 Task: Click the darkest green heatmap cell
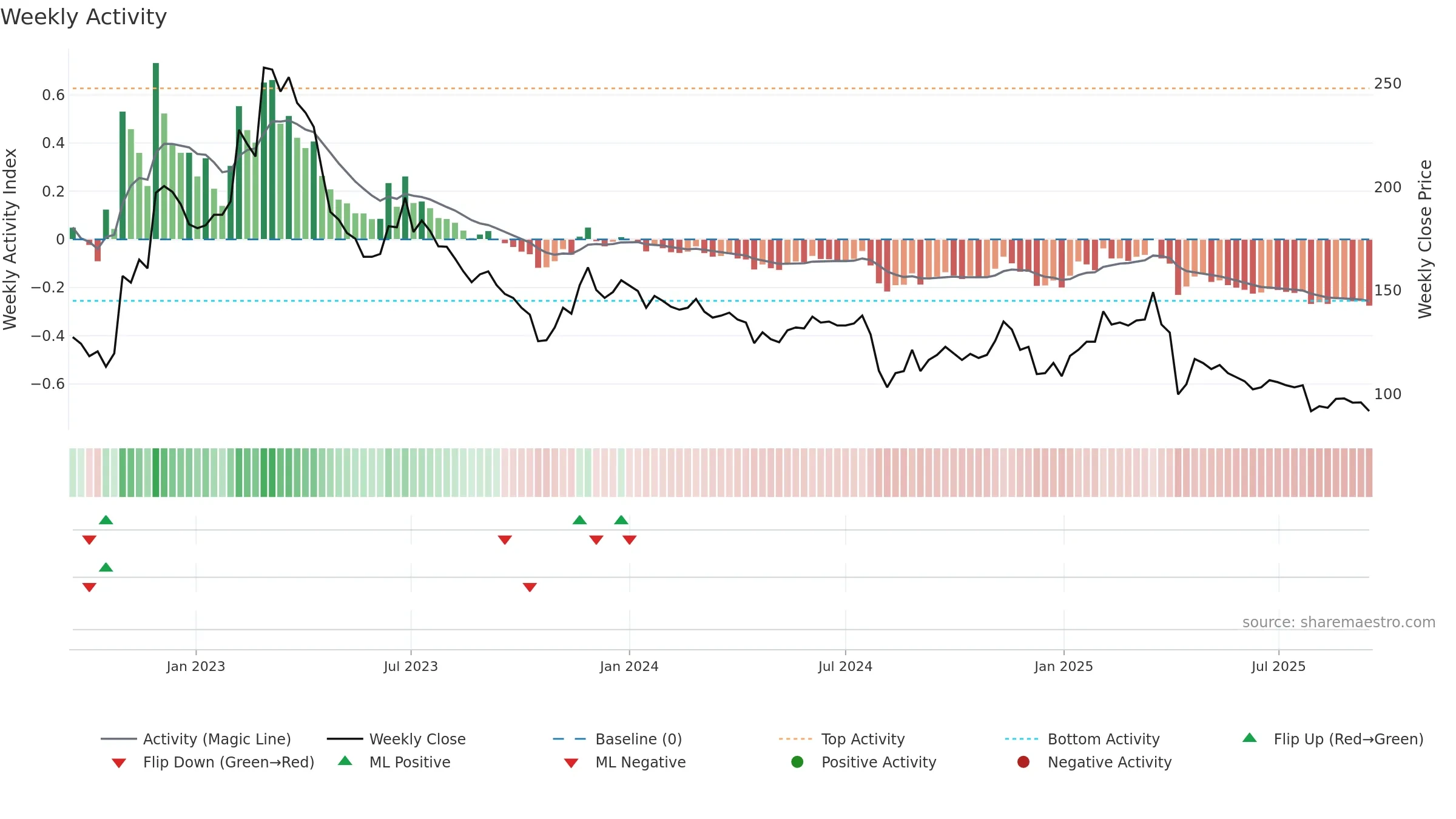click(156, 473)
